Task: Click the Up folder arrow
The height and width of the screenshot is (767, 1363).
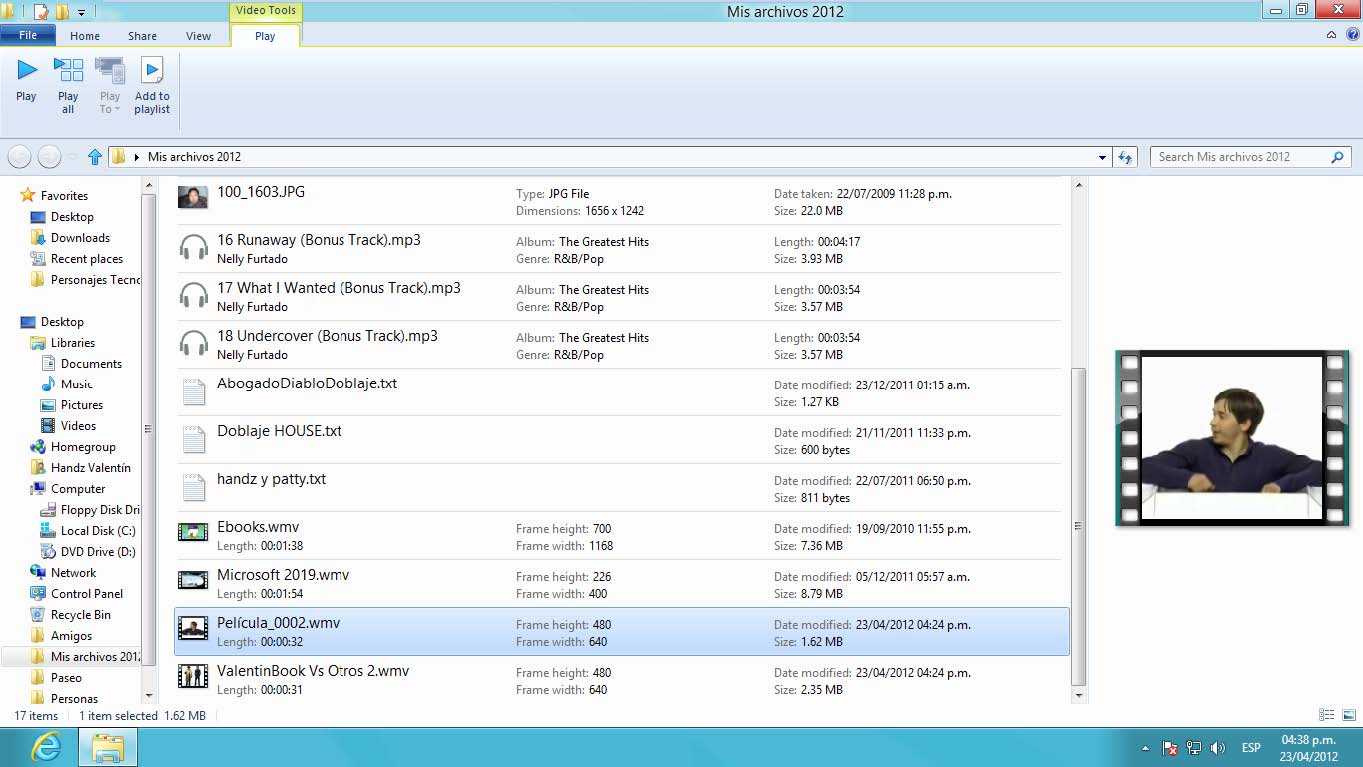Action: coord(95,157)
